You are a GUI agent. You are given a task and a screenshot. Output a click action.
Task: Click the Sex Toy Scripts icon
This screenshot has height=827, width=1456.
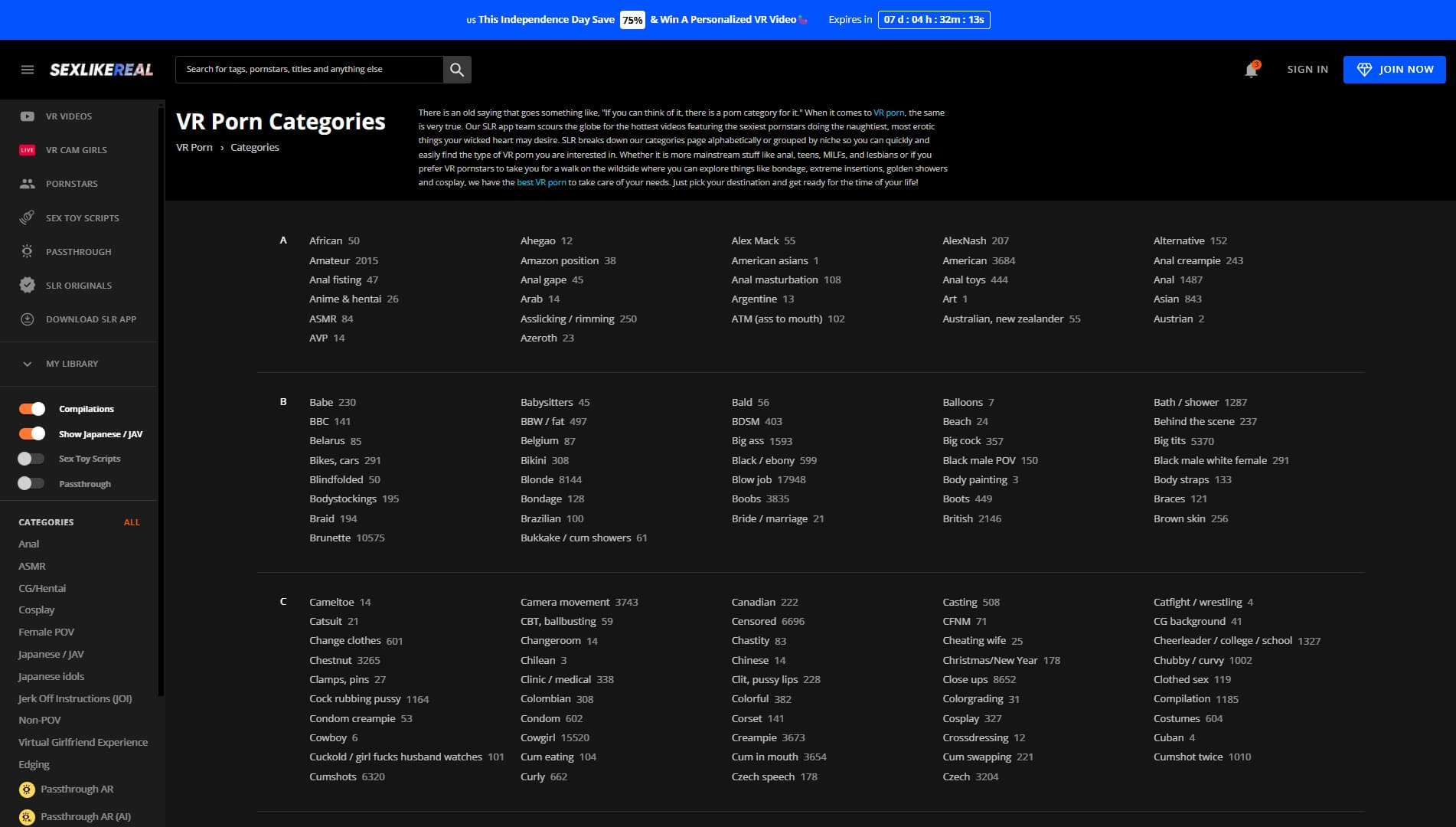click(x=28, y=217)
